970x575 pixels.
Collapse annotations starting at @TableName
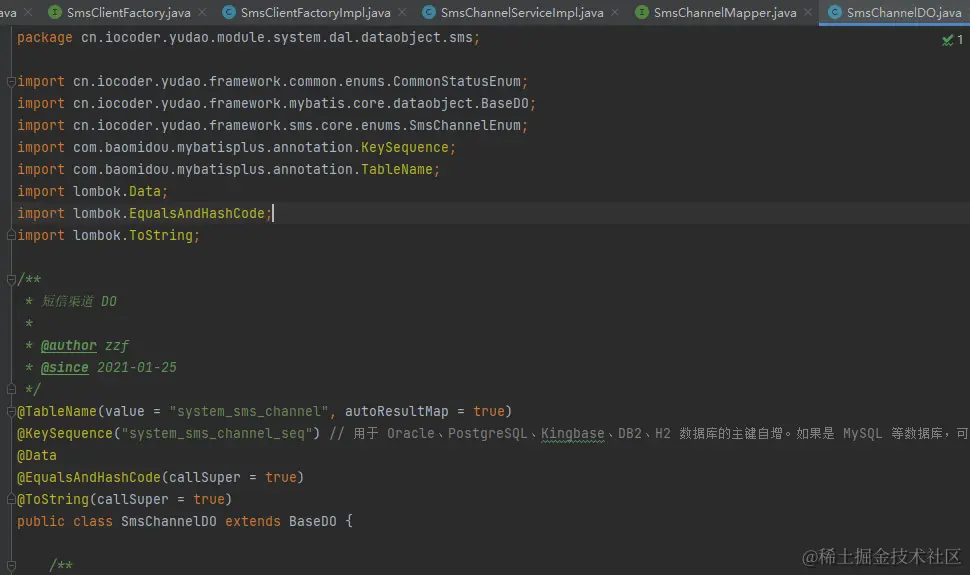[11, 411]
